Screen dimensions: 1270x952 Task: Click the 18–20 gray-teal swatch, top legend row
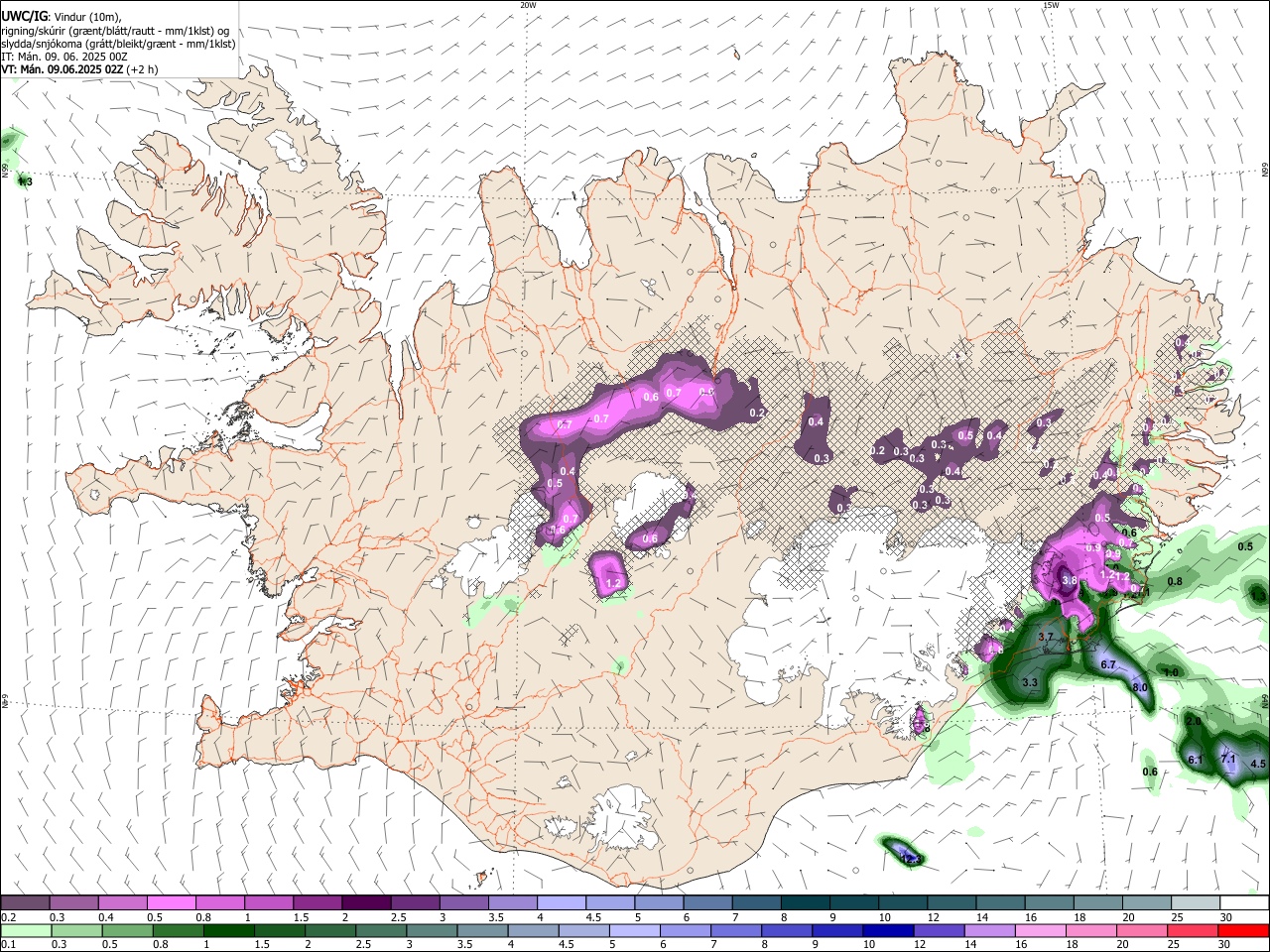click(1098, 903)
